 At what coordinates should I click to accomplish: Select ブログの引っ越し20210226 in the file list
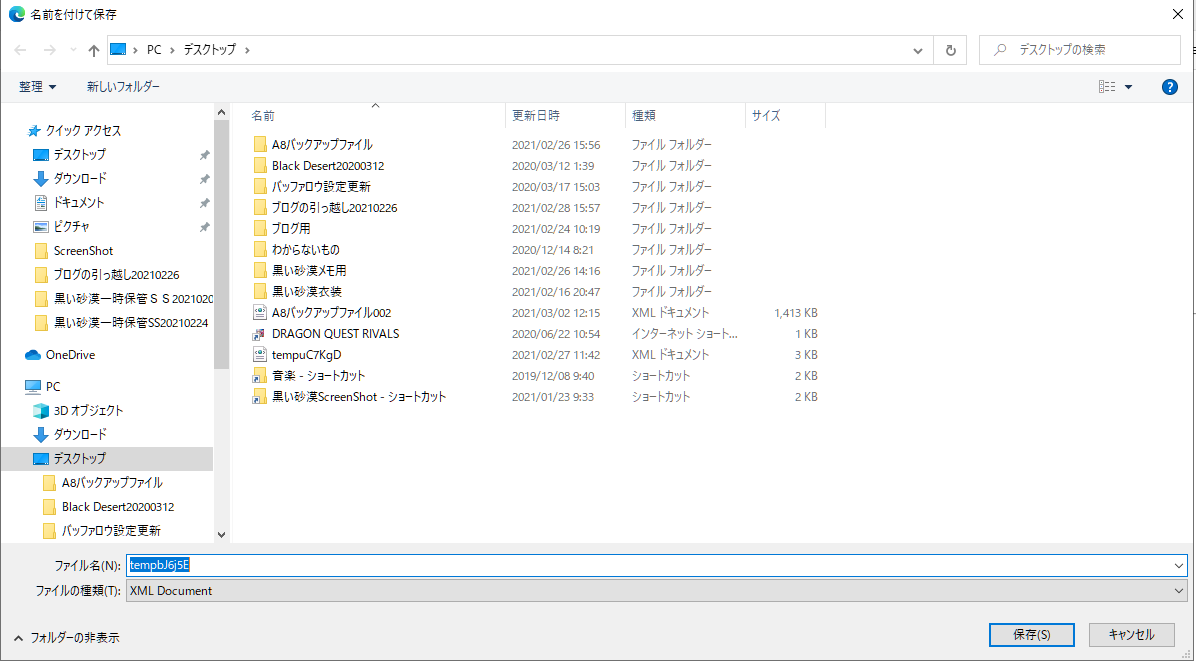[334, 208]
